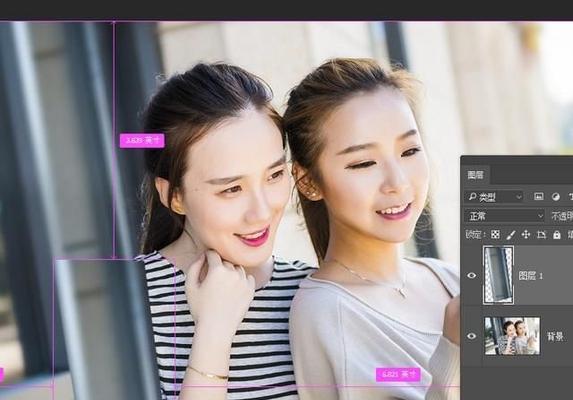Select the 背景 layer thumbnail
This screenshot has height=400, width=573.
[x=512, y=336]
